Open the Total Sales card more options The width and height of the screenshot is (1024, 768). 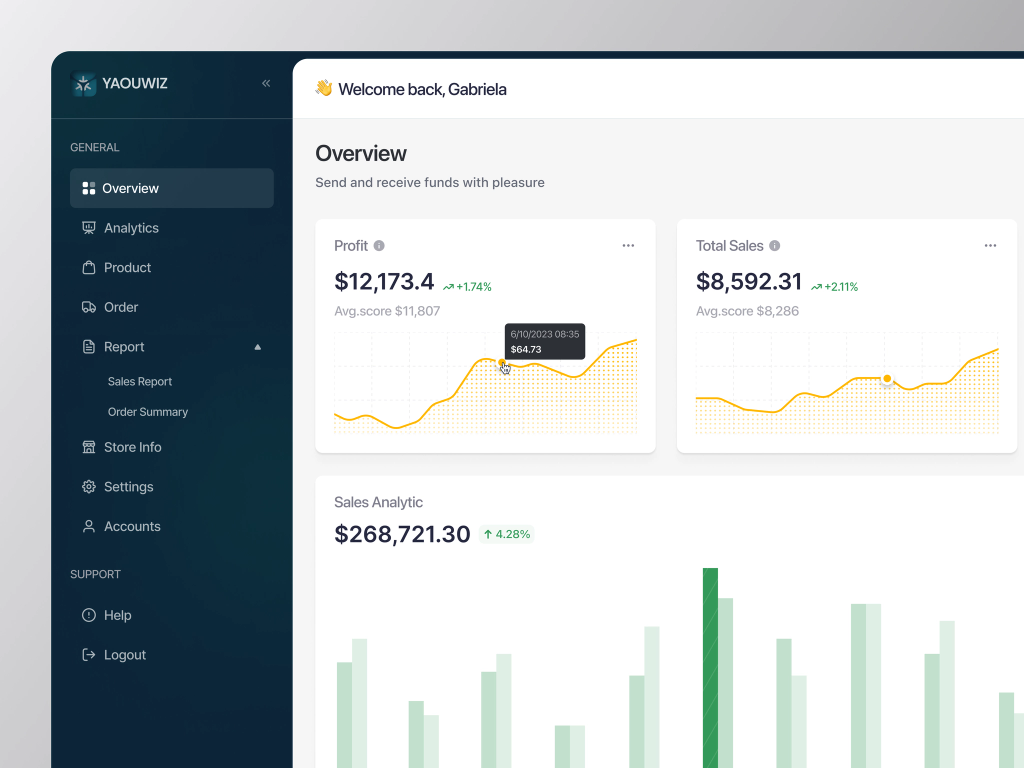point(990,246)
